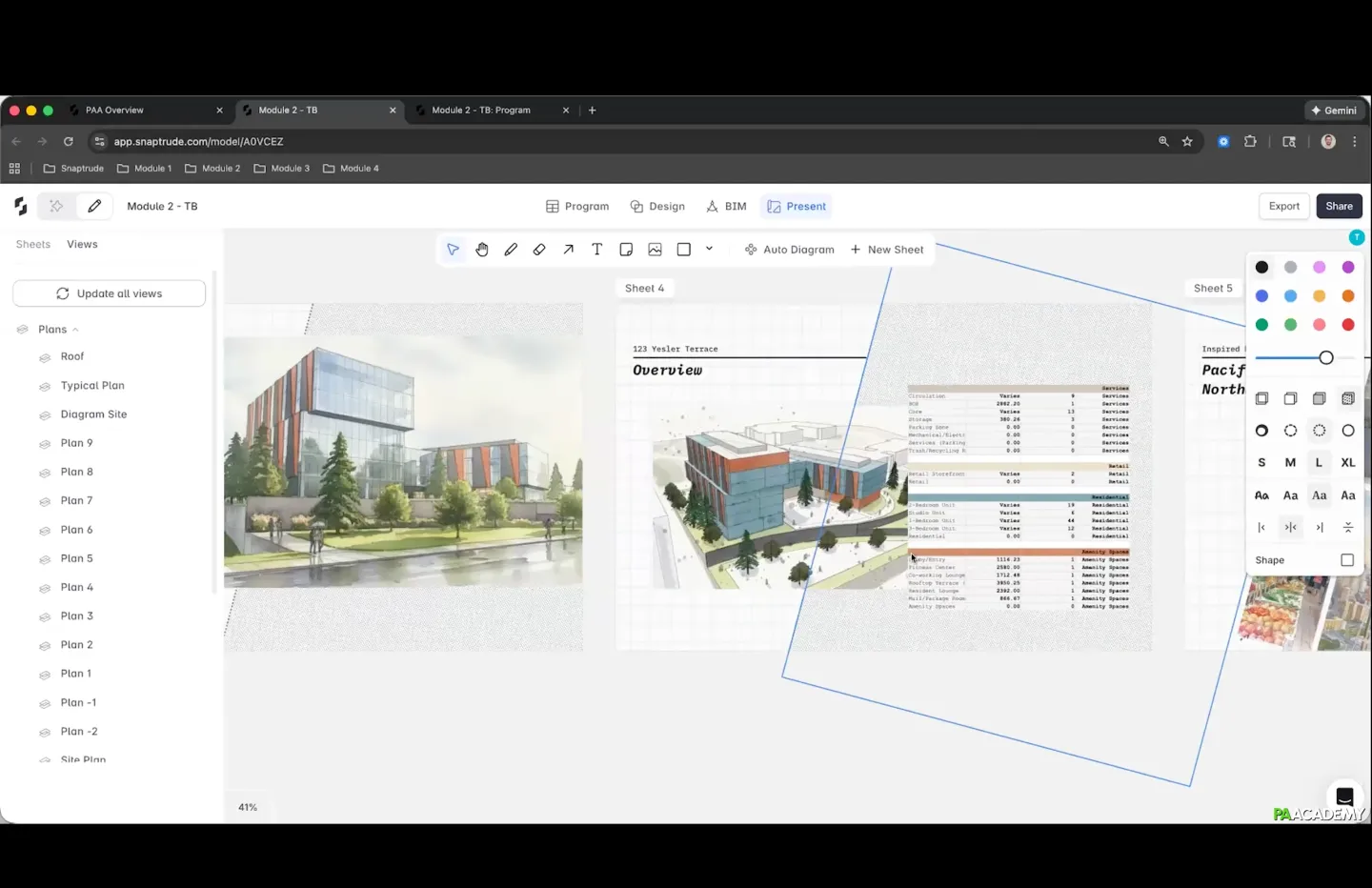Click the Auto Diagram button
Image resolution: width=1372 pixels, height=888 pixels.
[x=789, y=250]
